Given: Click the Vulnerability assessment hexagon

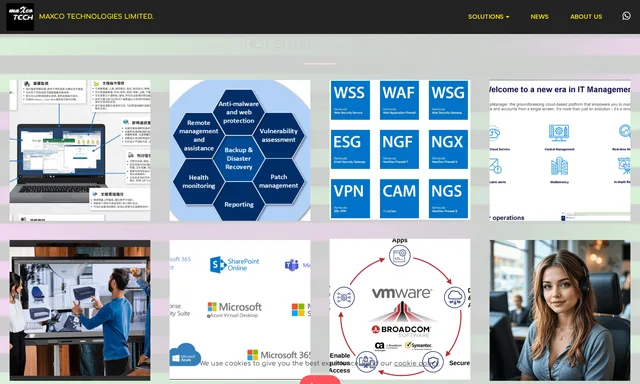Looking at the screenshot, I should pos(279,135).
